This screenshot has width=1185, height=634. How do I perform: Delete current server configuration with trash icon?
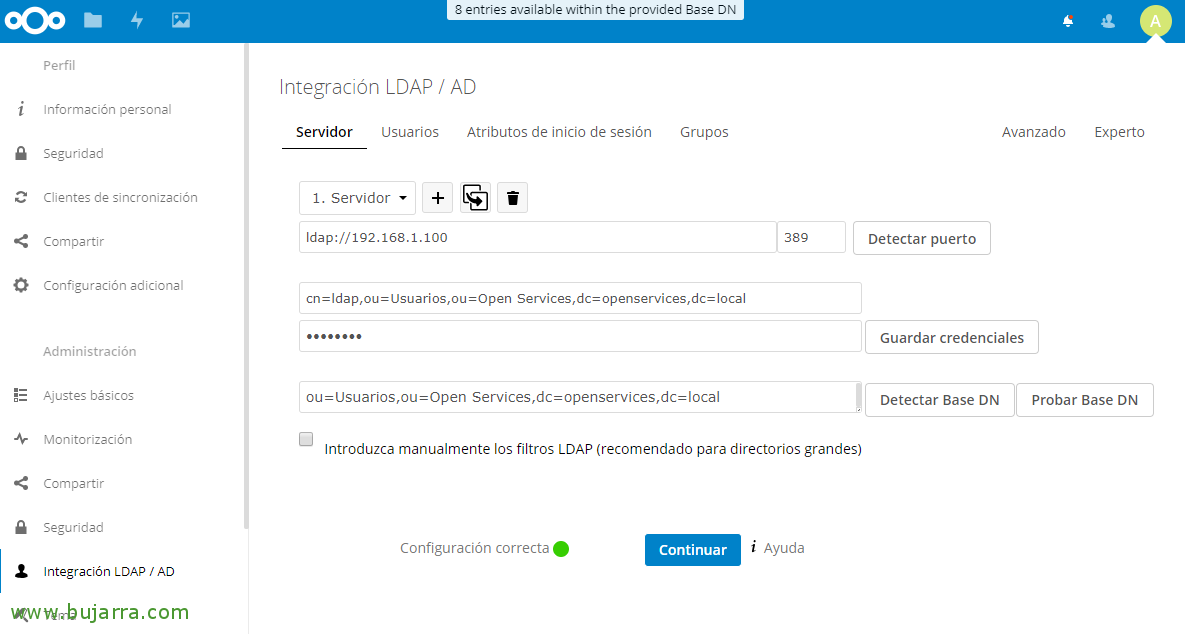pyautogui.click(x=513, y=198)
